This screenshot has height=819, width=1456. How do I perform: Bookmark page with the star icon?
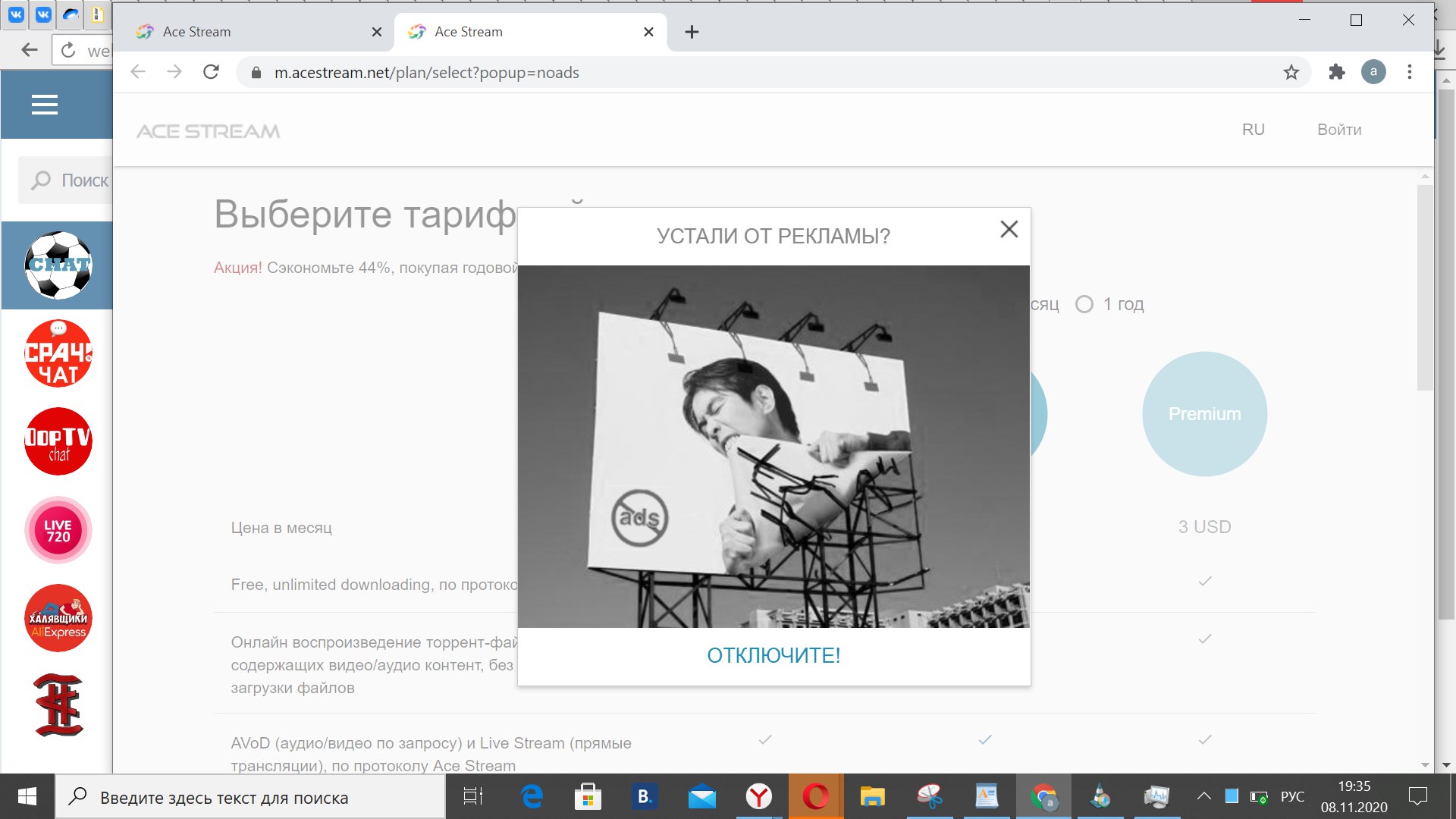pyautogui.click(x=1291, y=72)
